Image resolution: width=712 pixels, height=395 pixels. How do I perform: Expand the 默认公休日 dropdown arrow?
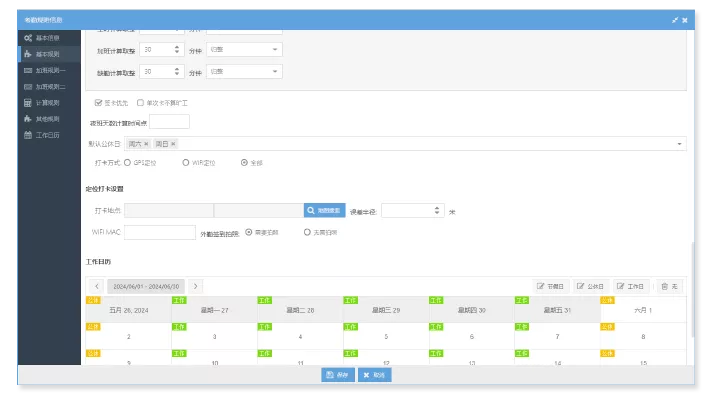click(x=679, y=144)
